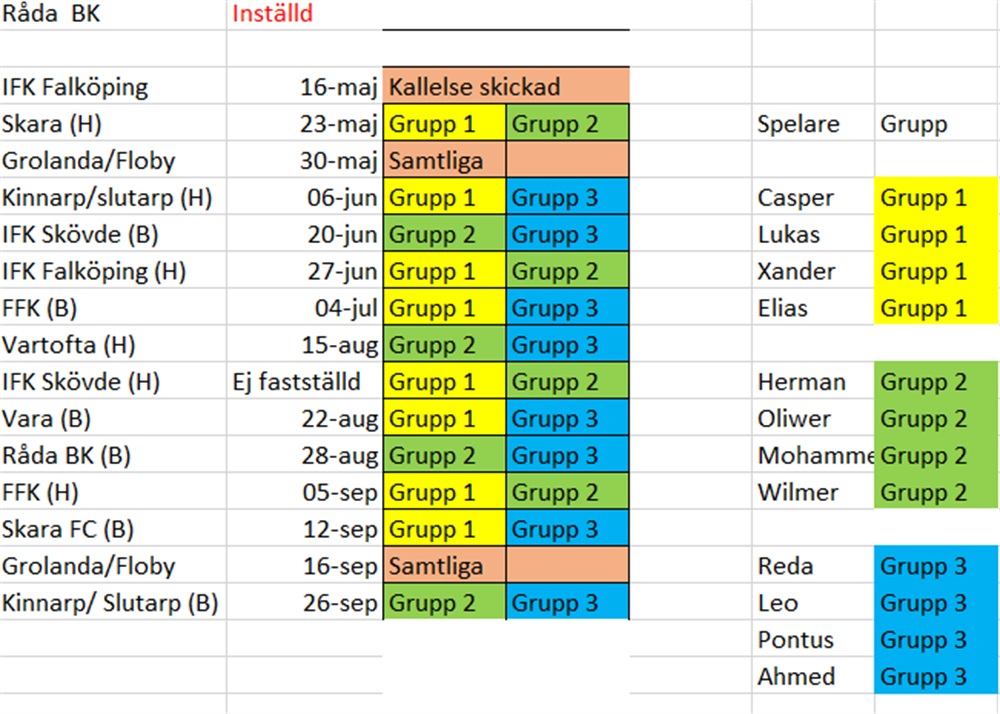This screenshot has width=1000, height=714.
Task: Select the Skara FC (B) cell
Action: click(x=113, y=528)
